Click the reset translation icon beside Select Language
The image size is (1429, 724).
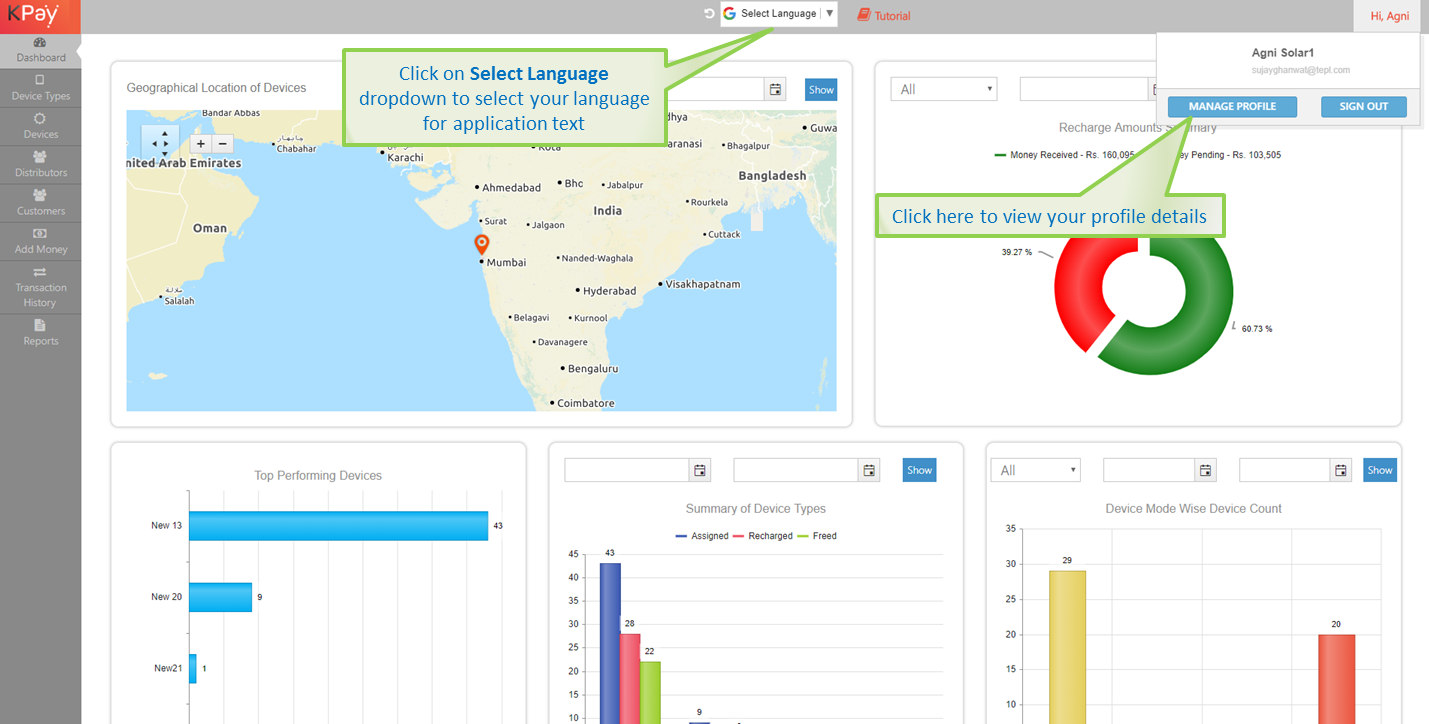709,14
